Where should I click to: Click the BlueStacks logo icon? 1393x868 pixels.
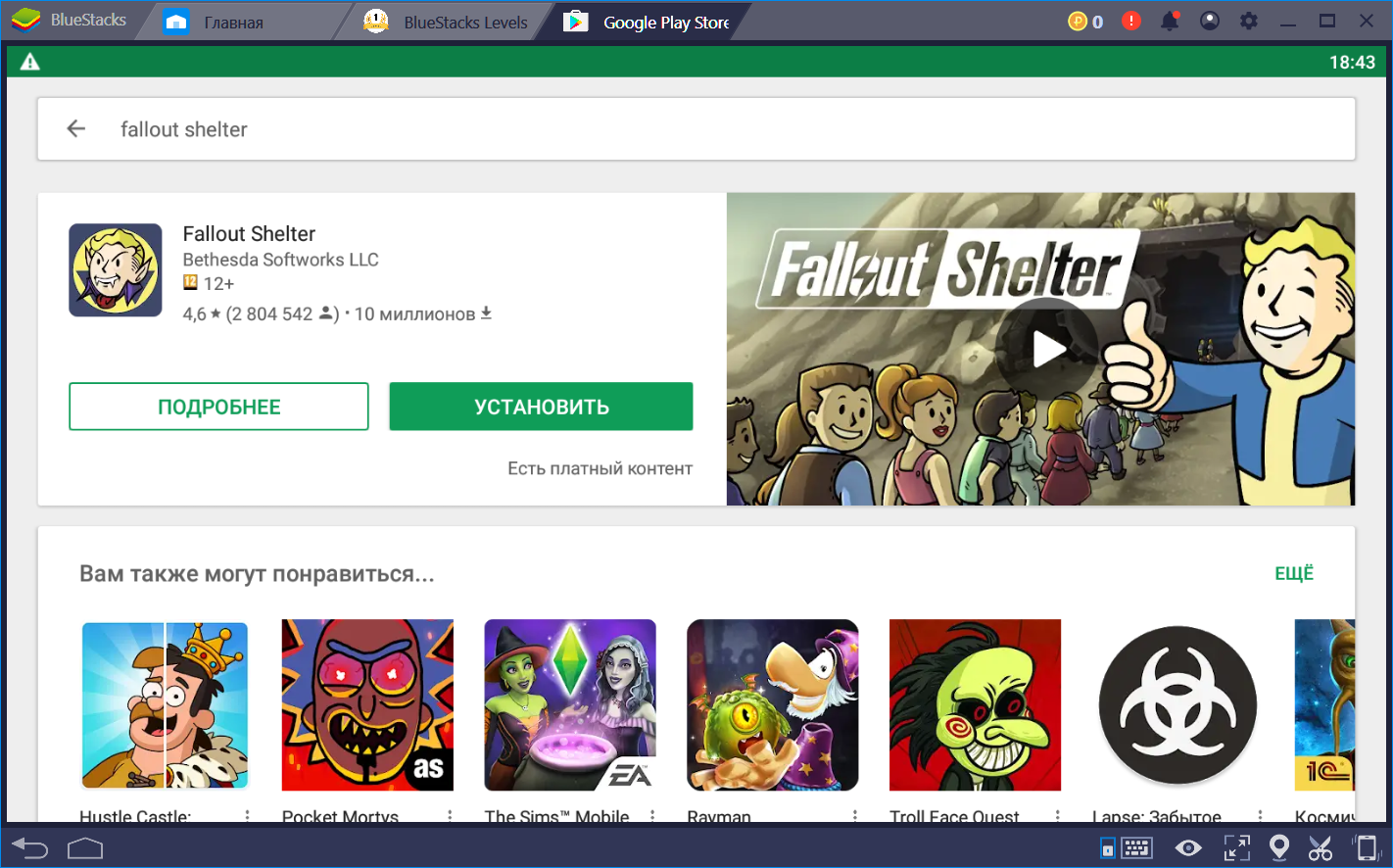coord(26,20)
